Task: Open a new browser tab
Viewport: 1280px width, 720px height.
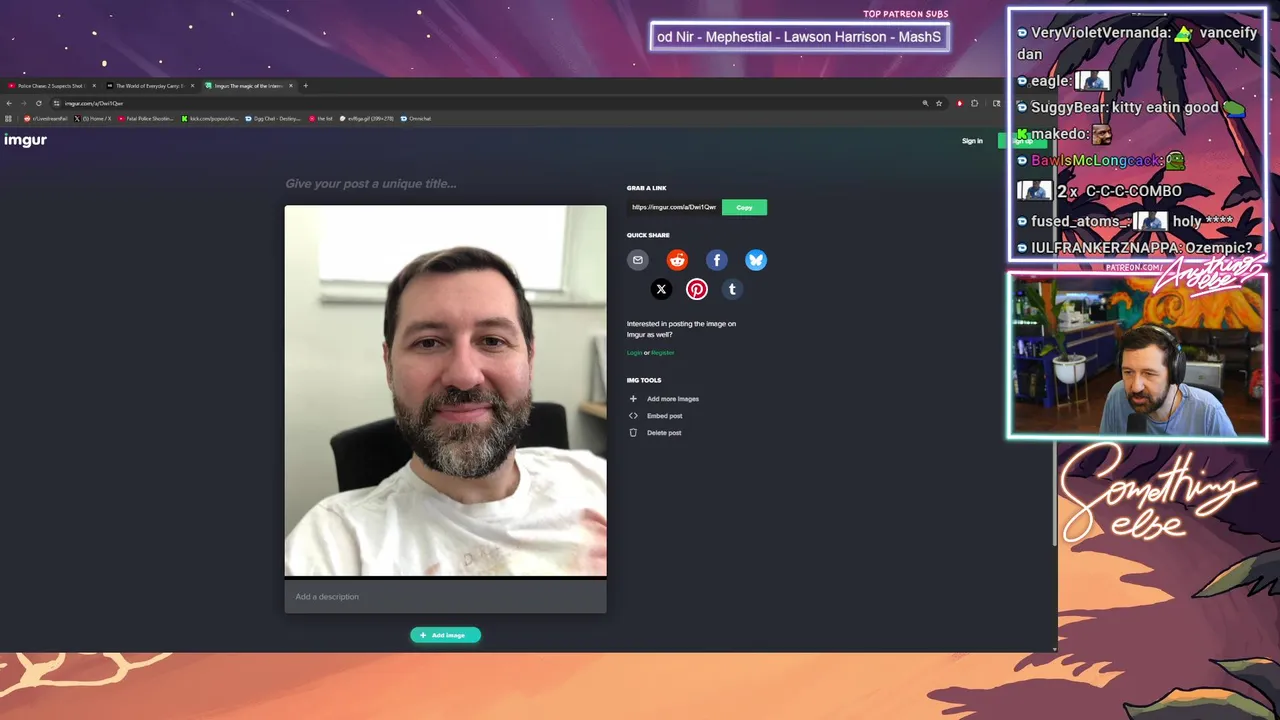Action: click(x=305, y=86)
